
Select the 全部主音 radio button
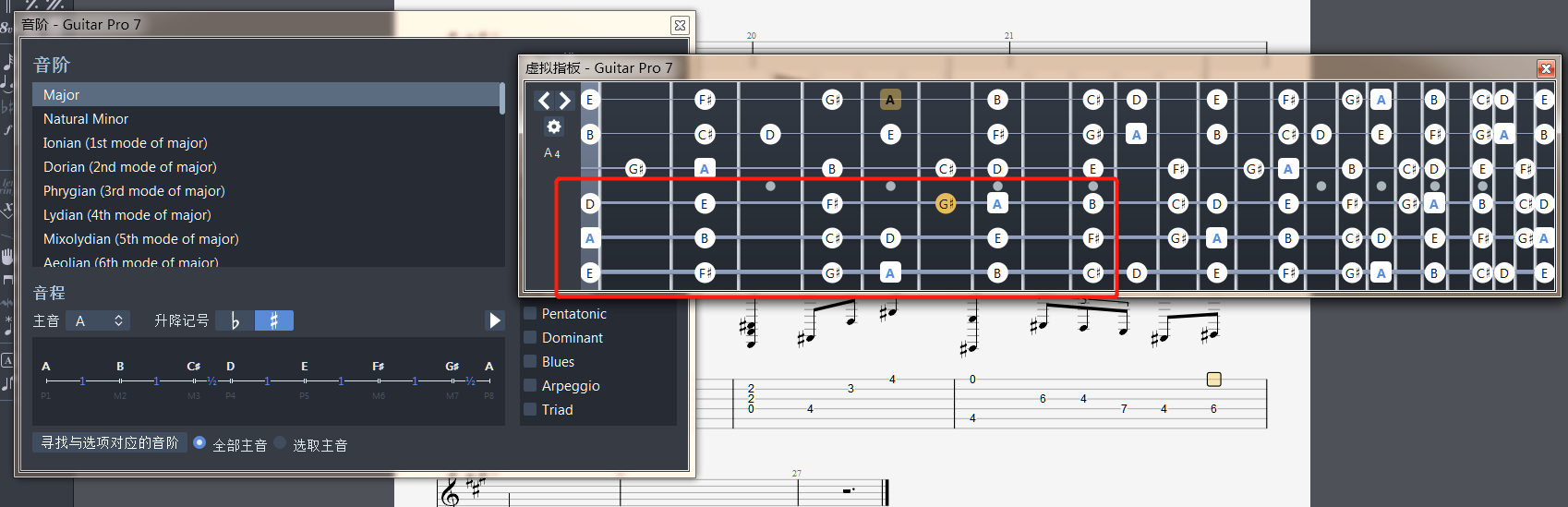coord(199,443)
